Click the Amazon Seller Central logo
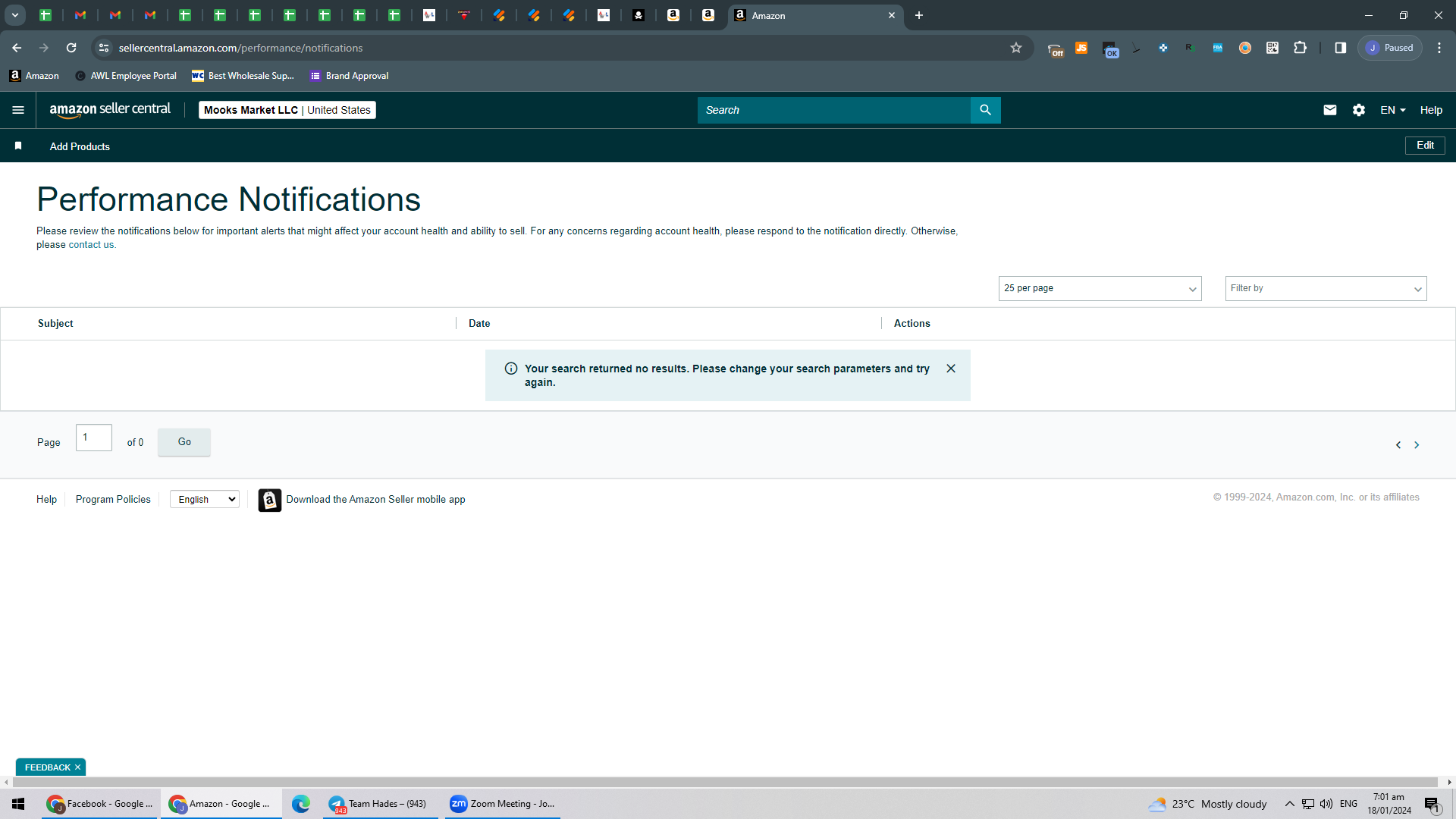This screenshot has width=1456, height=819. (111, 110)
